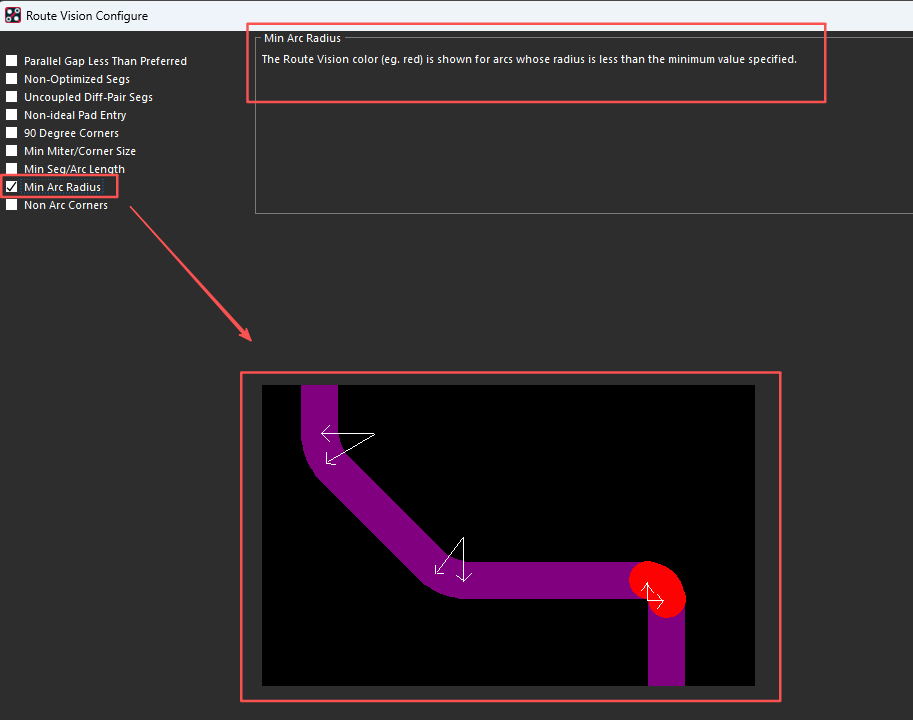The height and width of the screenshot is (720, 913).
Task: Toggle the Min Seg/Arc Length checkbox
Action: pyautogui.click(x=12, y=169)
